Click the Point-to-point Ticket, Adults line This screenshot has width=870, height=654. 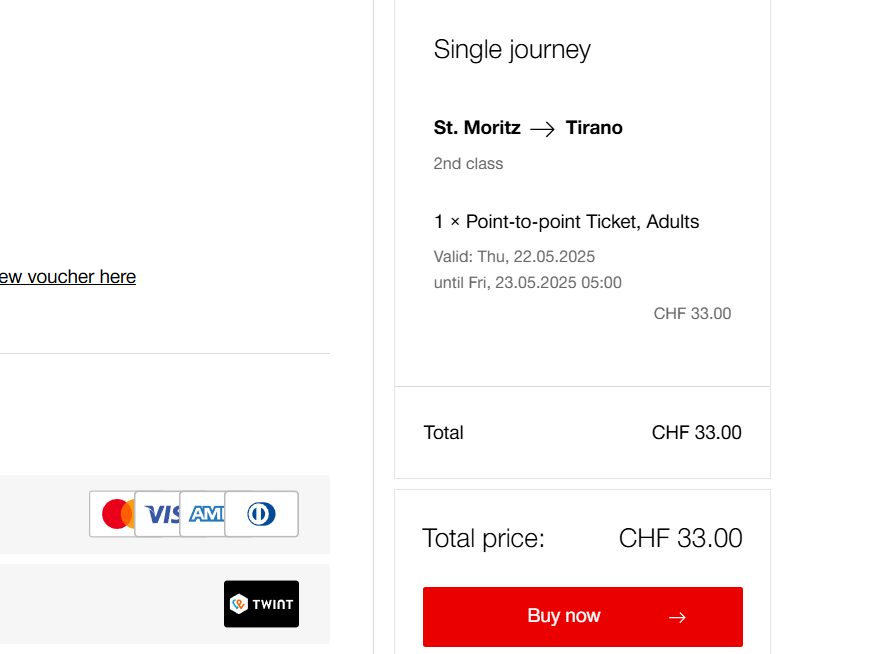[x=566, y=222]
